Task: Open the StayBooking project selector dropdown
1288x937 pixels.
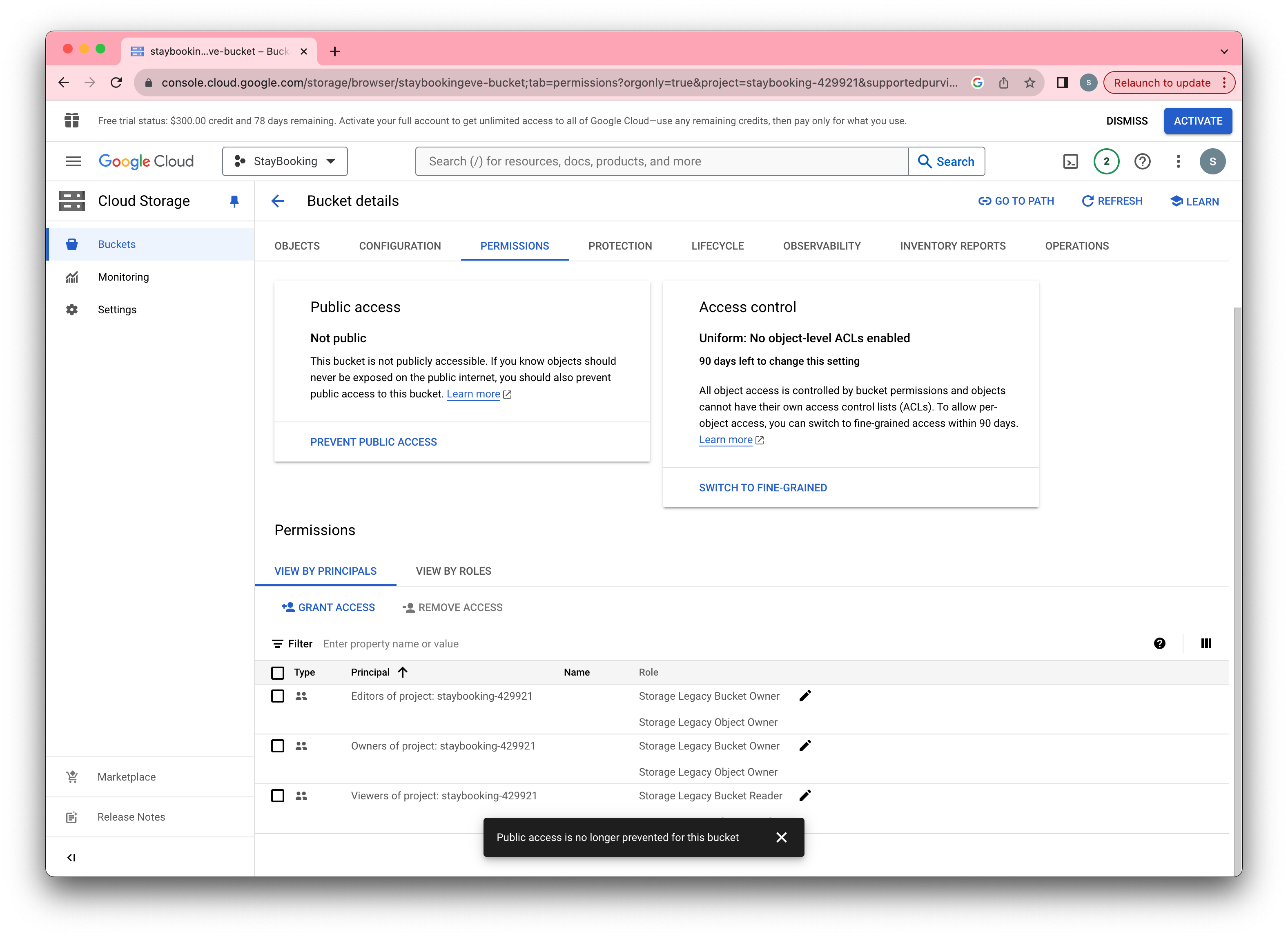Action: point(285,161)
